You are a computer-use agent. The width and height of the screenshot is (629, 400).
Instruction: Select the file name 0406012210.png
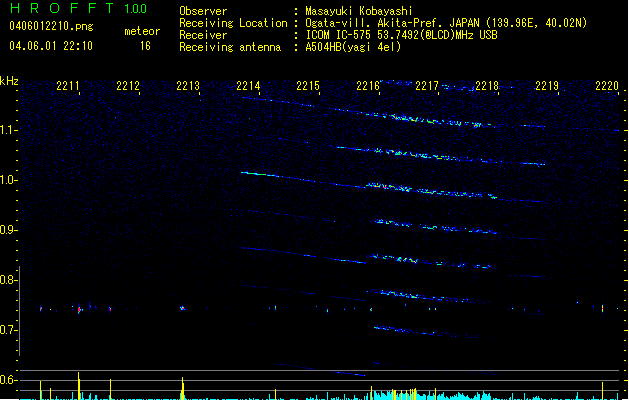(51, 26)
